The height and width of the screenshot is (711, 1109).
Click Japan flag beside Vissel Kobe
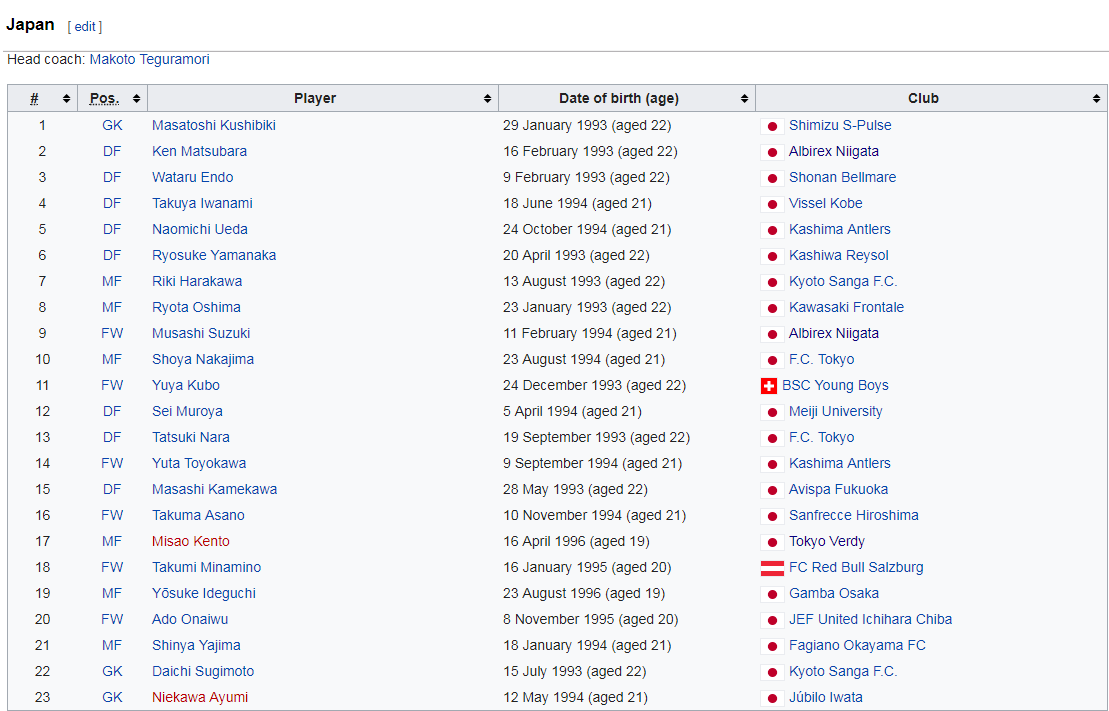pos(772,204)
